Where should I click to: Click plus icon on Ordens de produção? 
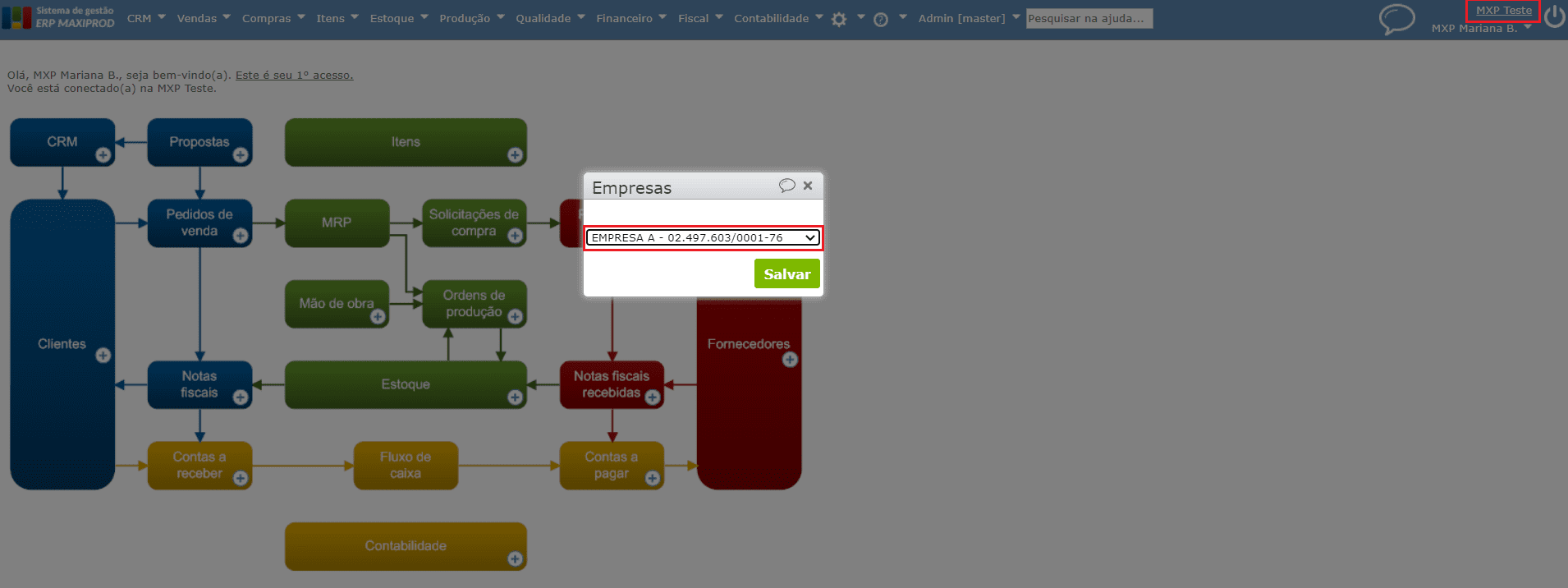tap(515, 316)
